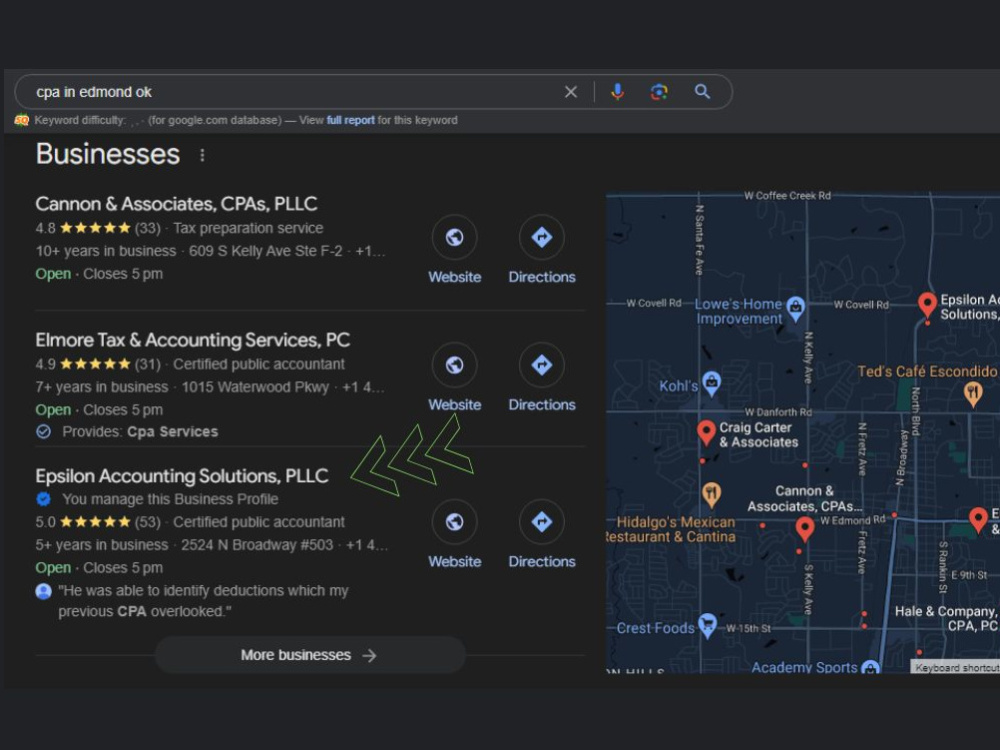Start voice search with microphone icon
The height and width of the screenshot is (750, 1000).
click(617, 92)
